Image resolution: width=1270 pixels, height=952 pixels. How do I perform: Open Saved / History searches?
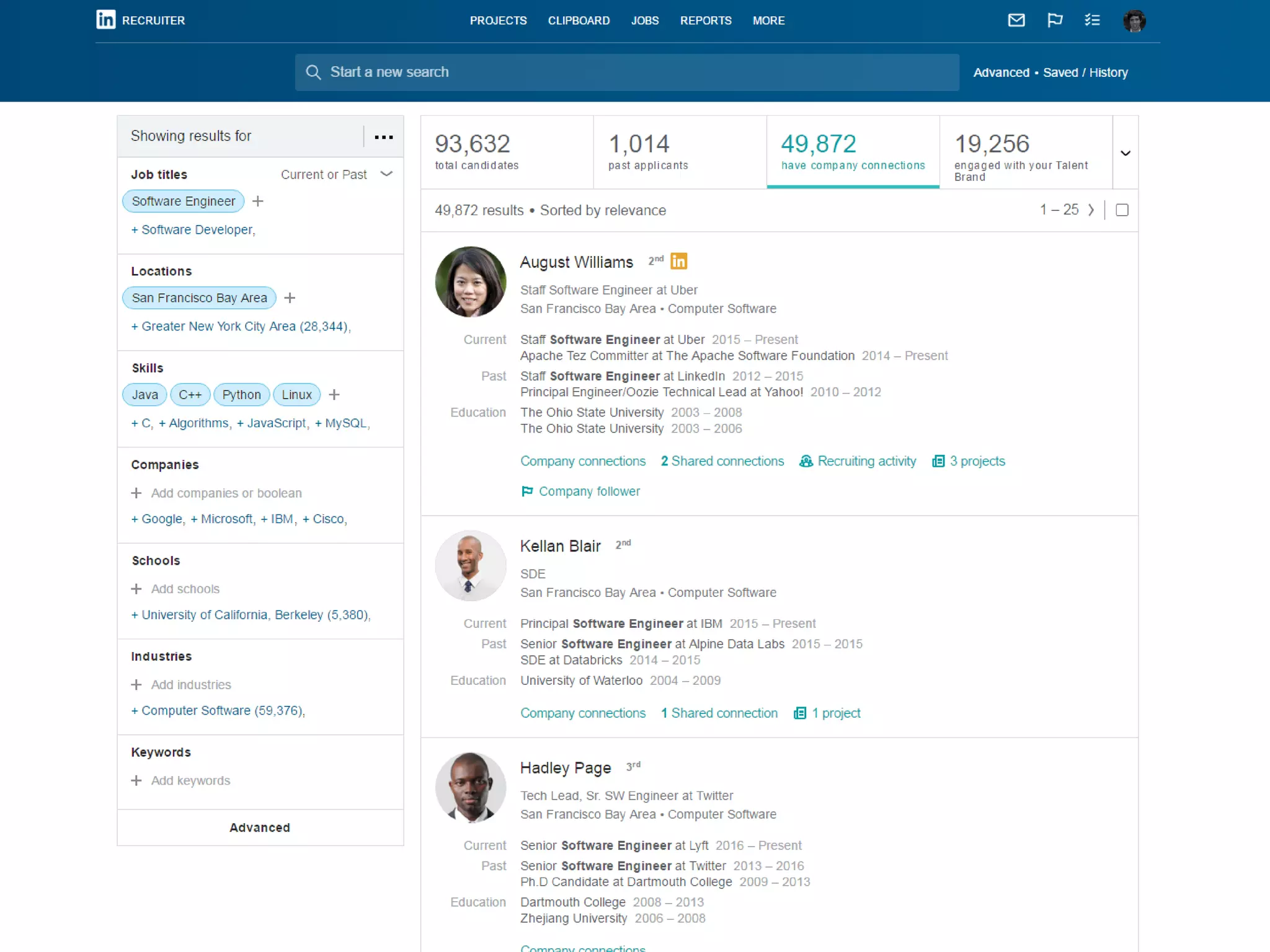tap(1085, 73)
